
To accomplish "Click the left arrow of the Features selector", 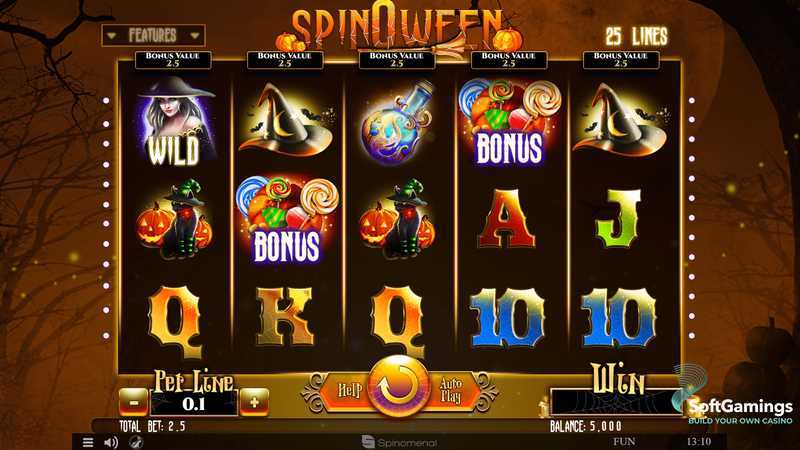I will coord(112,36).
